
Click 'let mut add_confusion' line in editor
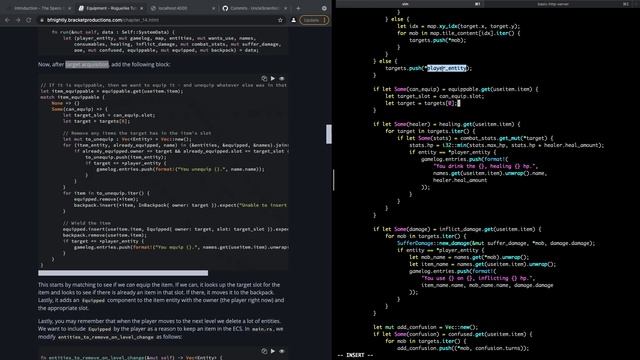(x=425, y=327)
